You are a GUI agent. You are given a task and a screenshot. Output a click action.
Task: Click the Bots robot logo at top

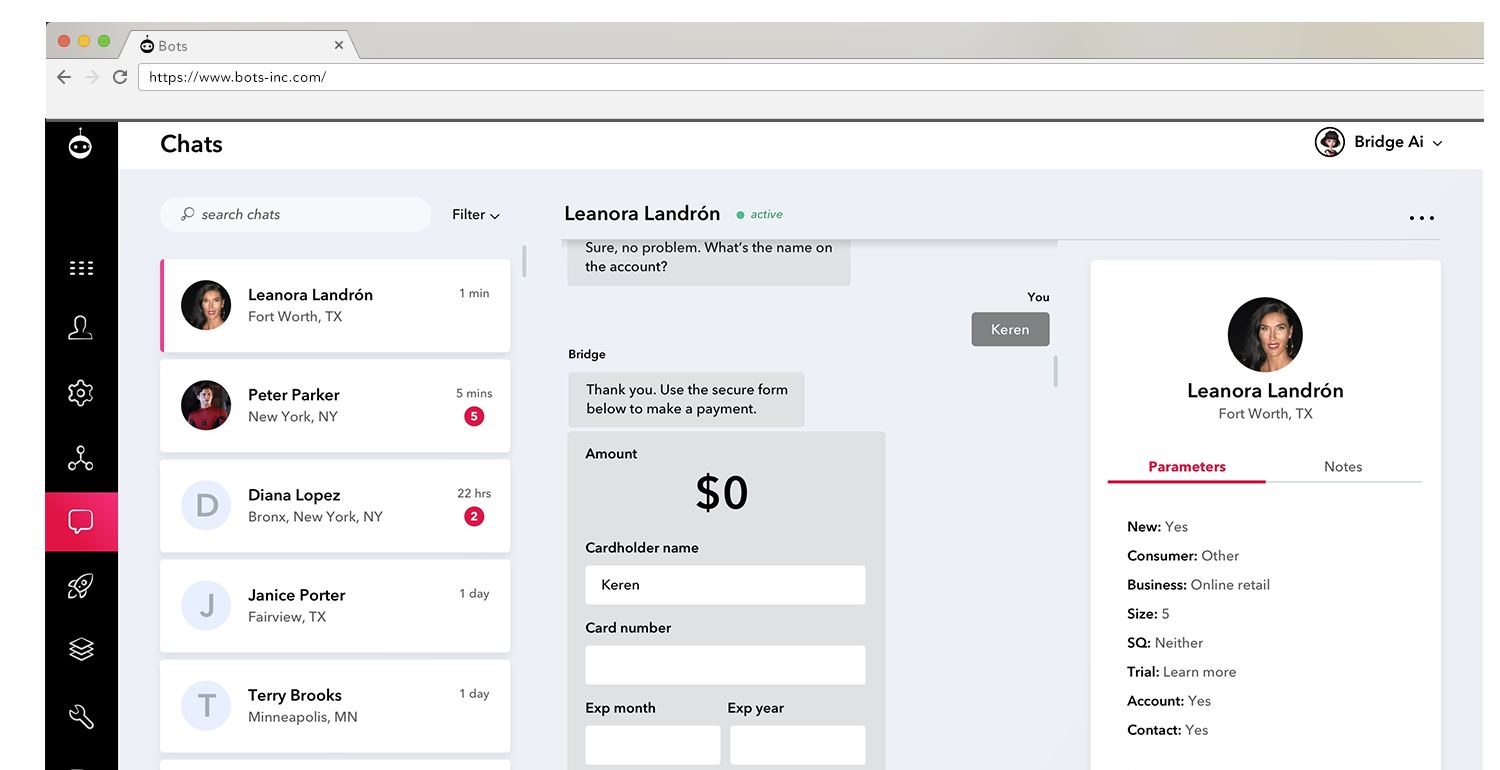(x=81, y=145)
